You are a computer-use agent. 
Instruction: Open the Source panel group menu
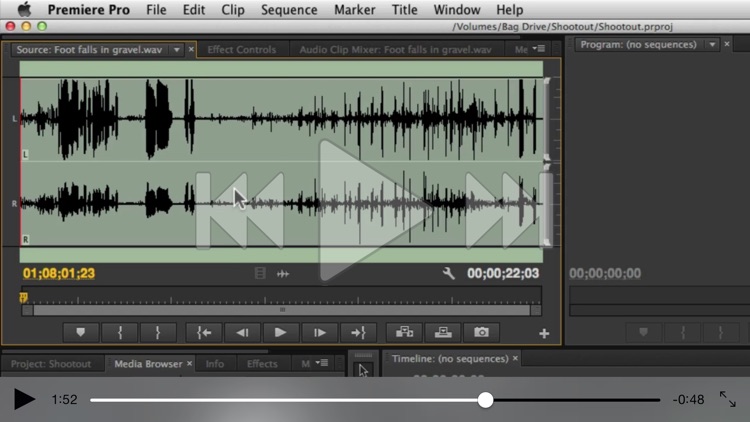tap(539, 48)
